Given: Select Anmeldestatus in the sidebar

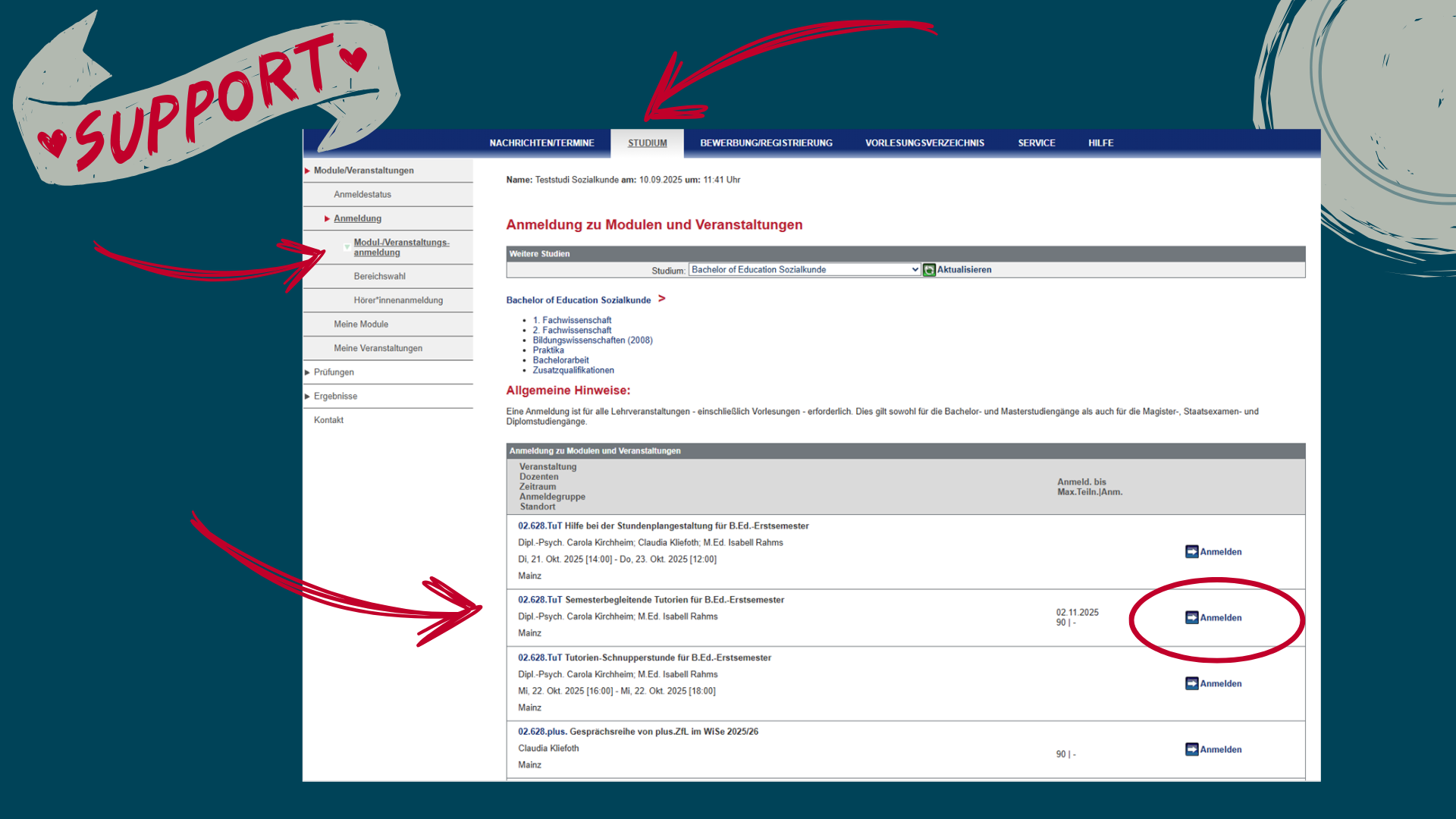Looking at the screenshot, I should tap(362, 195).
